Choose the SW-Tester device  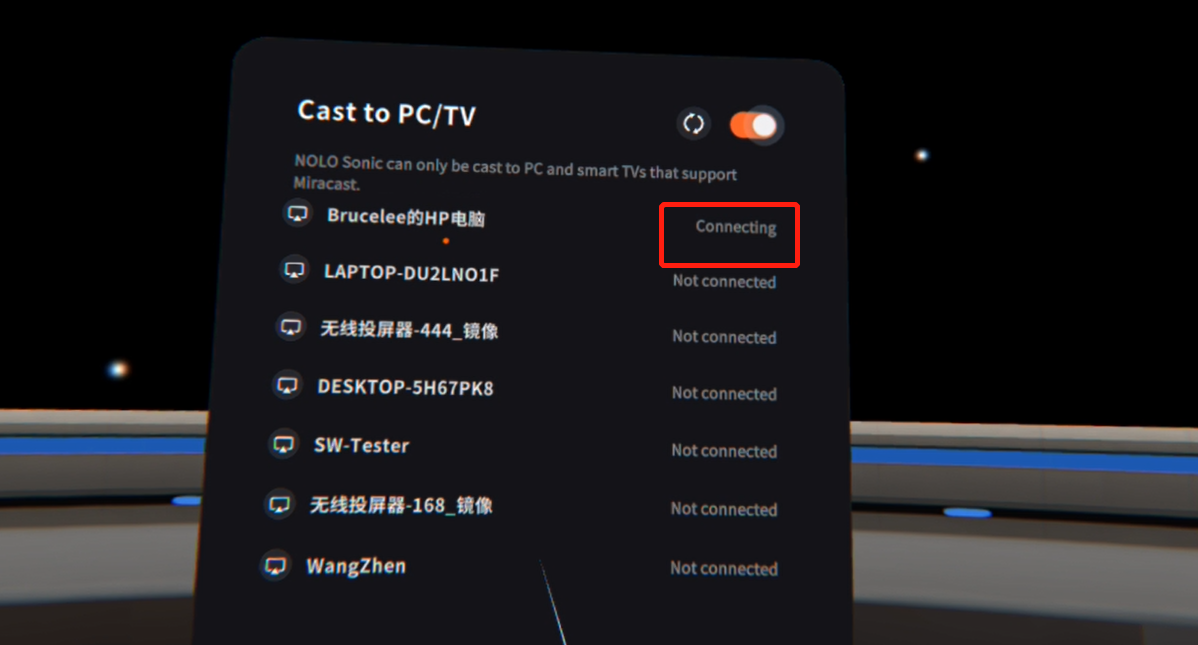(361, 446)
